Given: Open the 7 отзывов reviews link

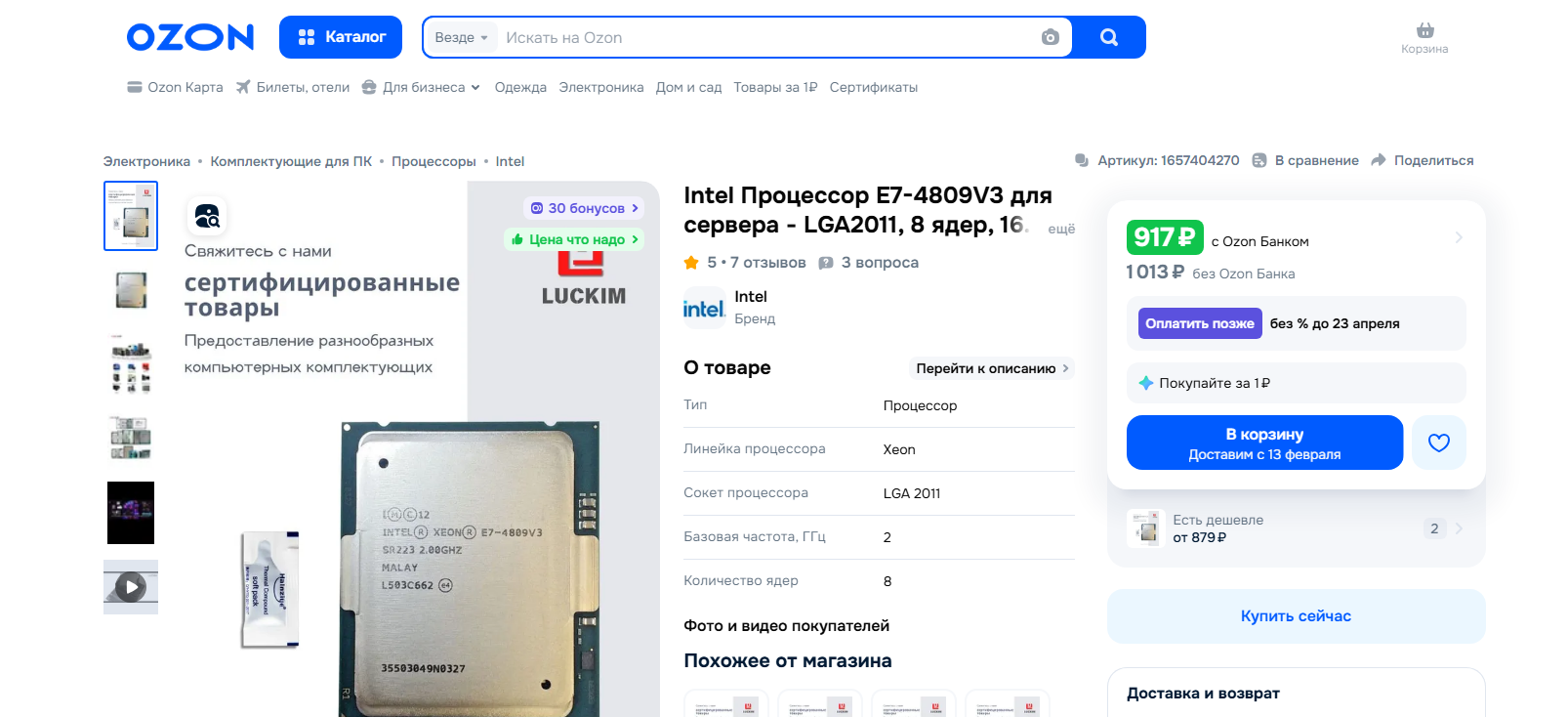Looking at the screenshot, I should click(768, 263).
